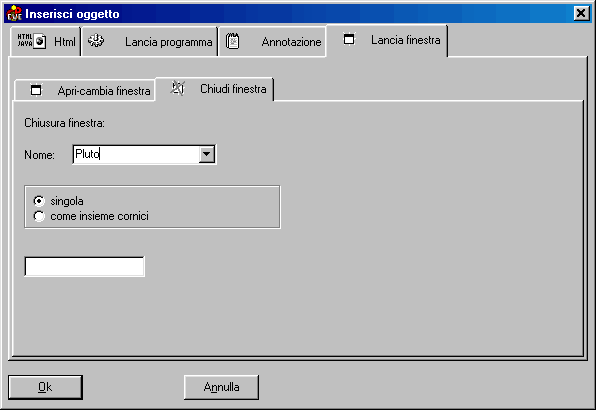
Task: Switch to the Html tab
Action: coord(46,41)
